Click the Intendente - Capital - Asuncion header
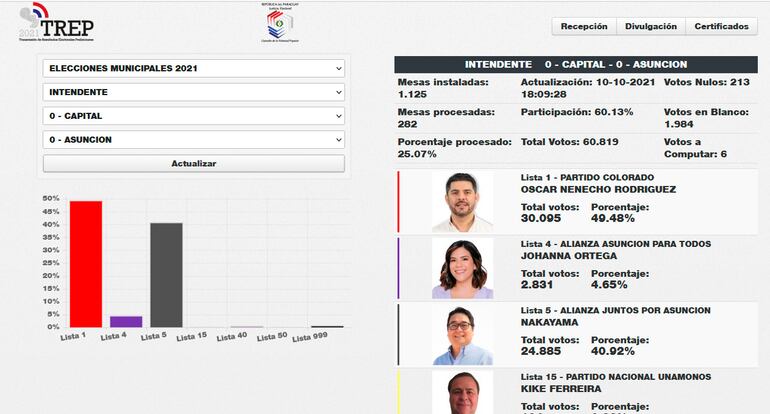This screenshot has height=414, width=770. (574, 64)
